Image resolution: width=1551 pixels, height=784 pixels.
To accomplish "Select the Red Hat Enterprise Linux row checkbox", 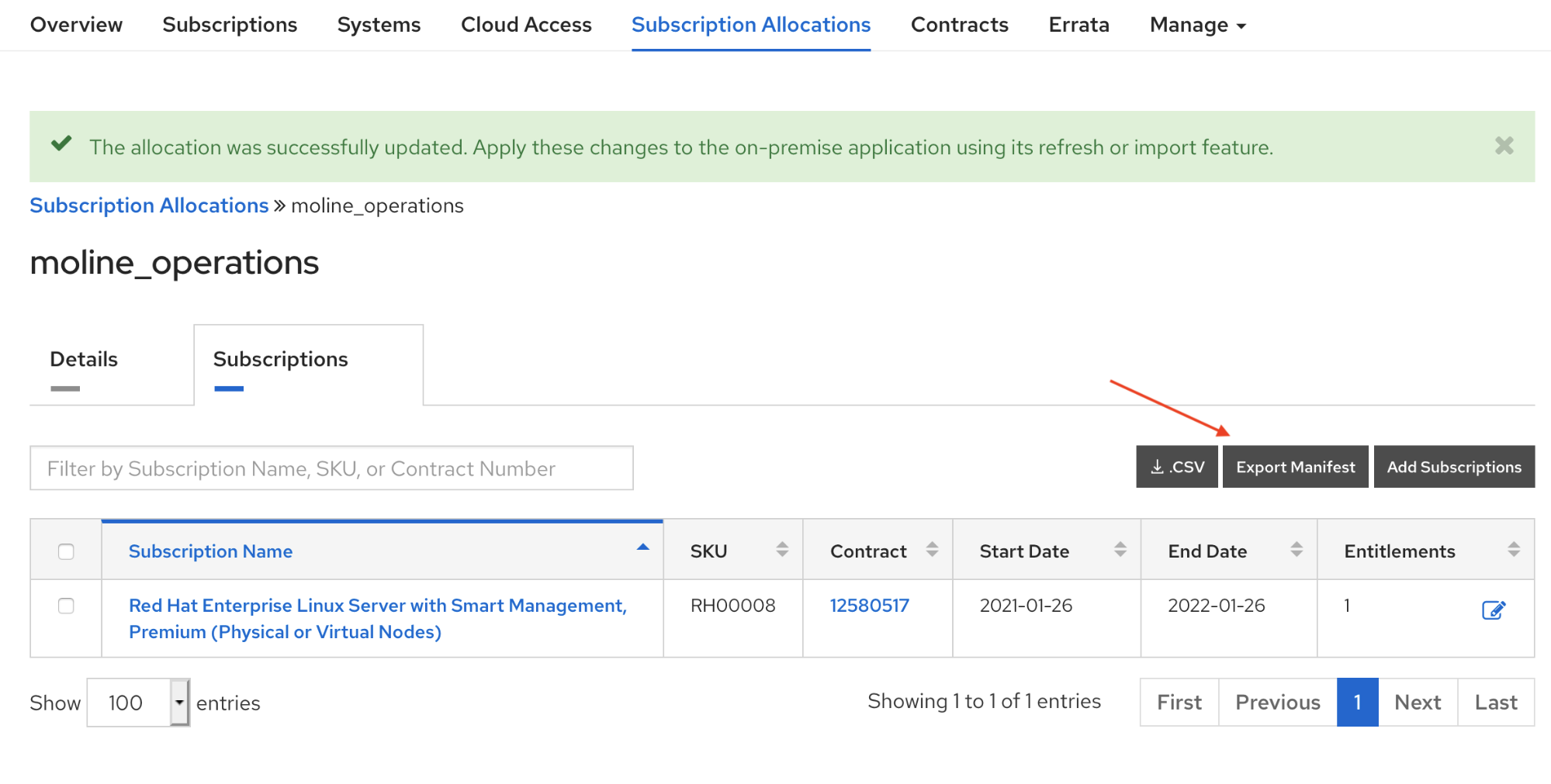I will tap(66, 606).
